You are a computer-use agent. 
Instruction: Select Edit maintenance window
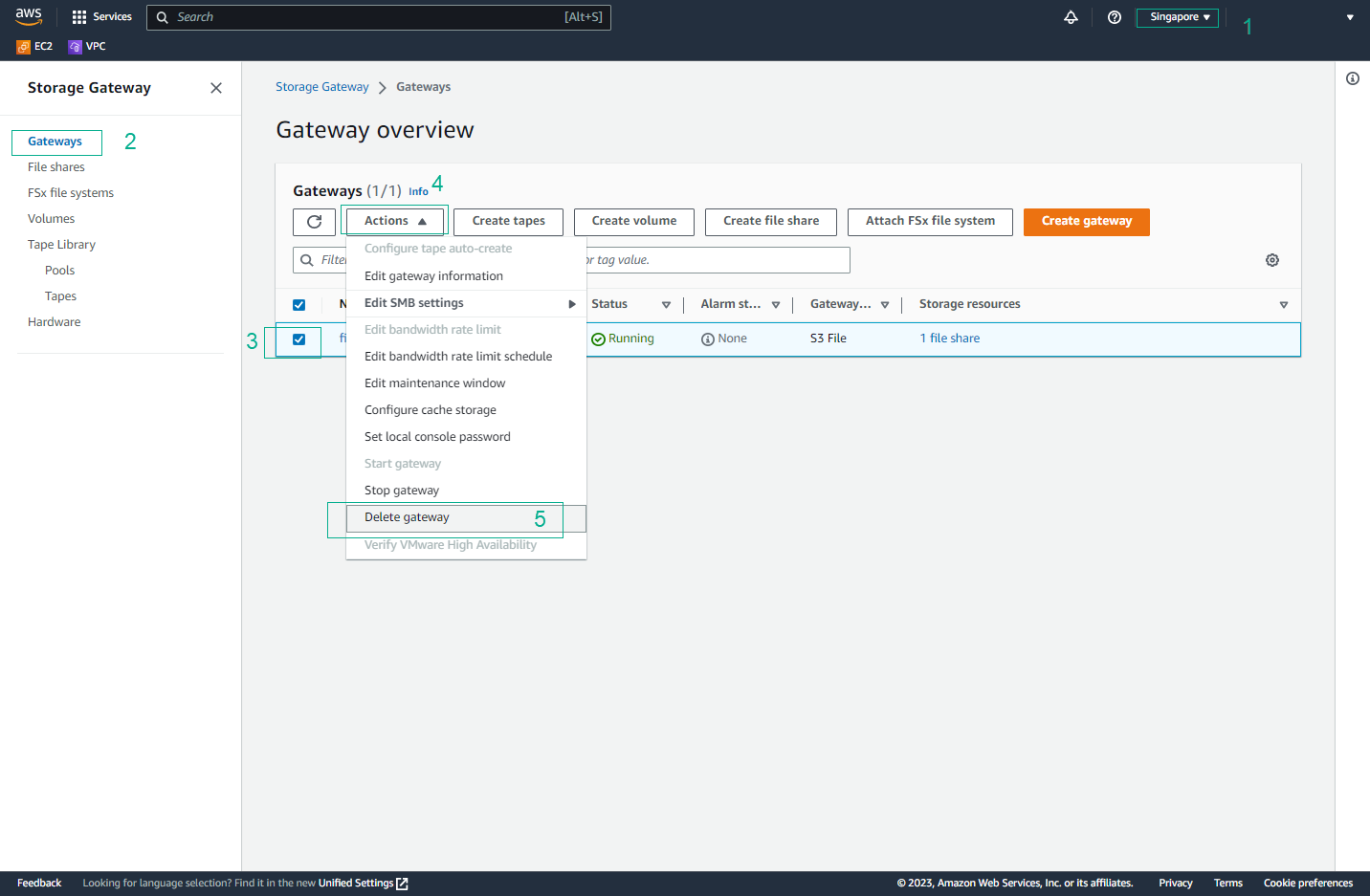click(466, 383)
